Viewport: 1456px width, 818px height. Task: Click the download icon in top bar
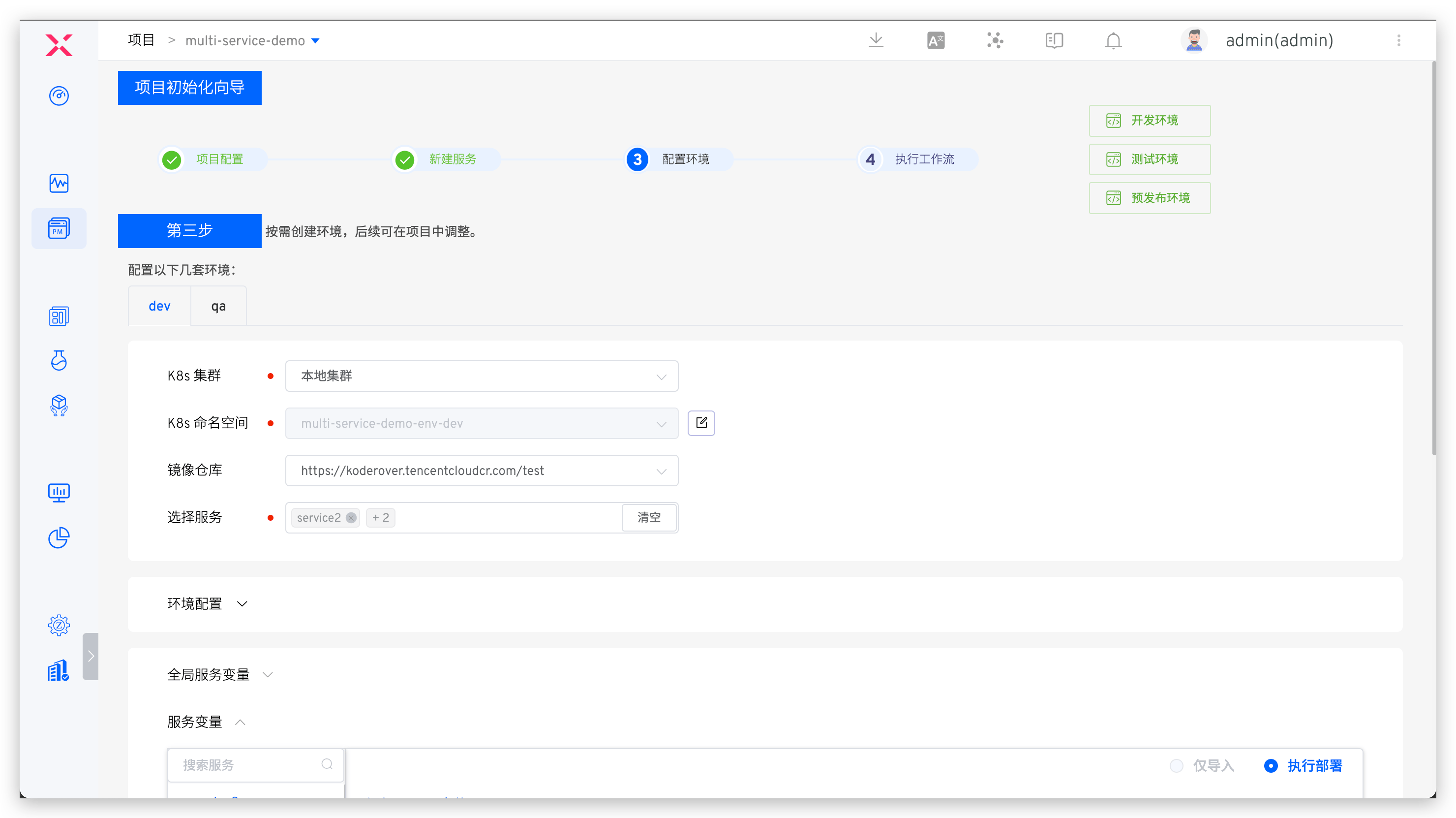pos(876,40)
